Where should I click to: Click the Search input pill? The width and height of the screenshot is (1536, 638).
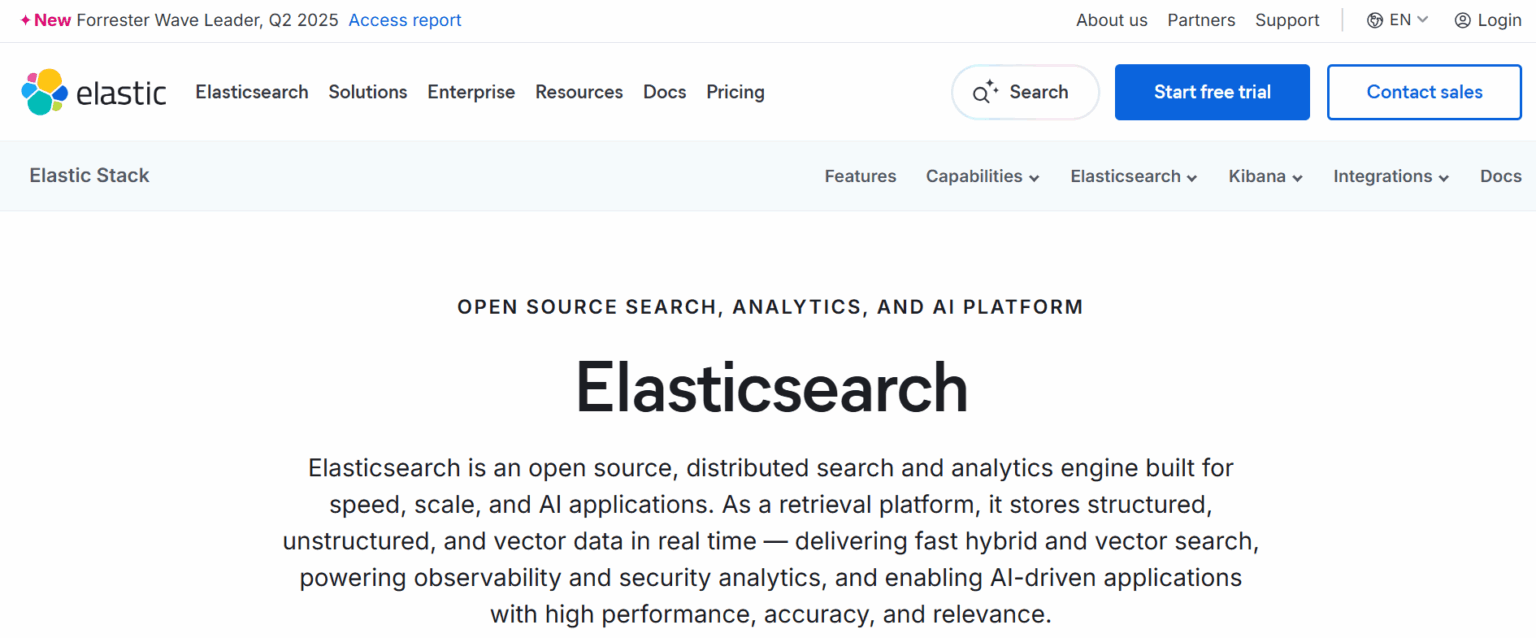tap(1025, 92)
